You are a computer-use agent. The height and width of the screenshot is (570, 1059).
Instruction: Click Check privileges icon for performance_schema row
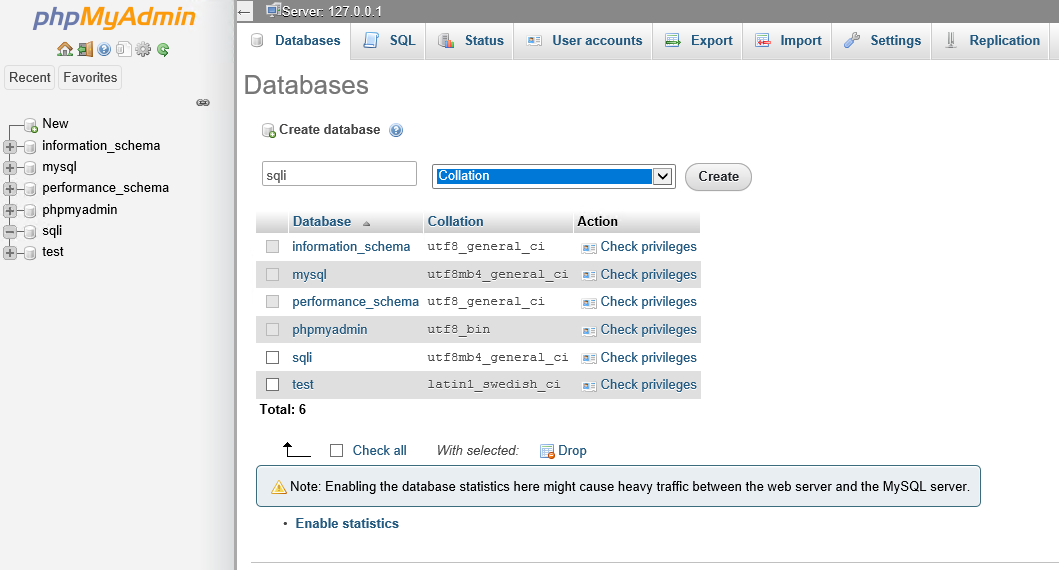[x=589, y=303]
